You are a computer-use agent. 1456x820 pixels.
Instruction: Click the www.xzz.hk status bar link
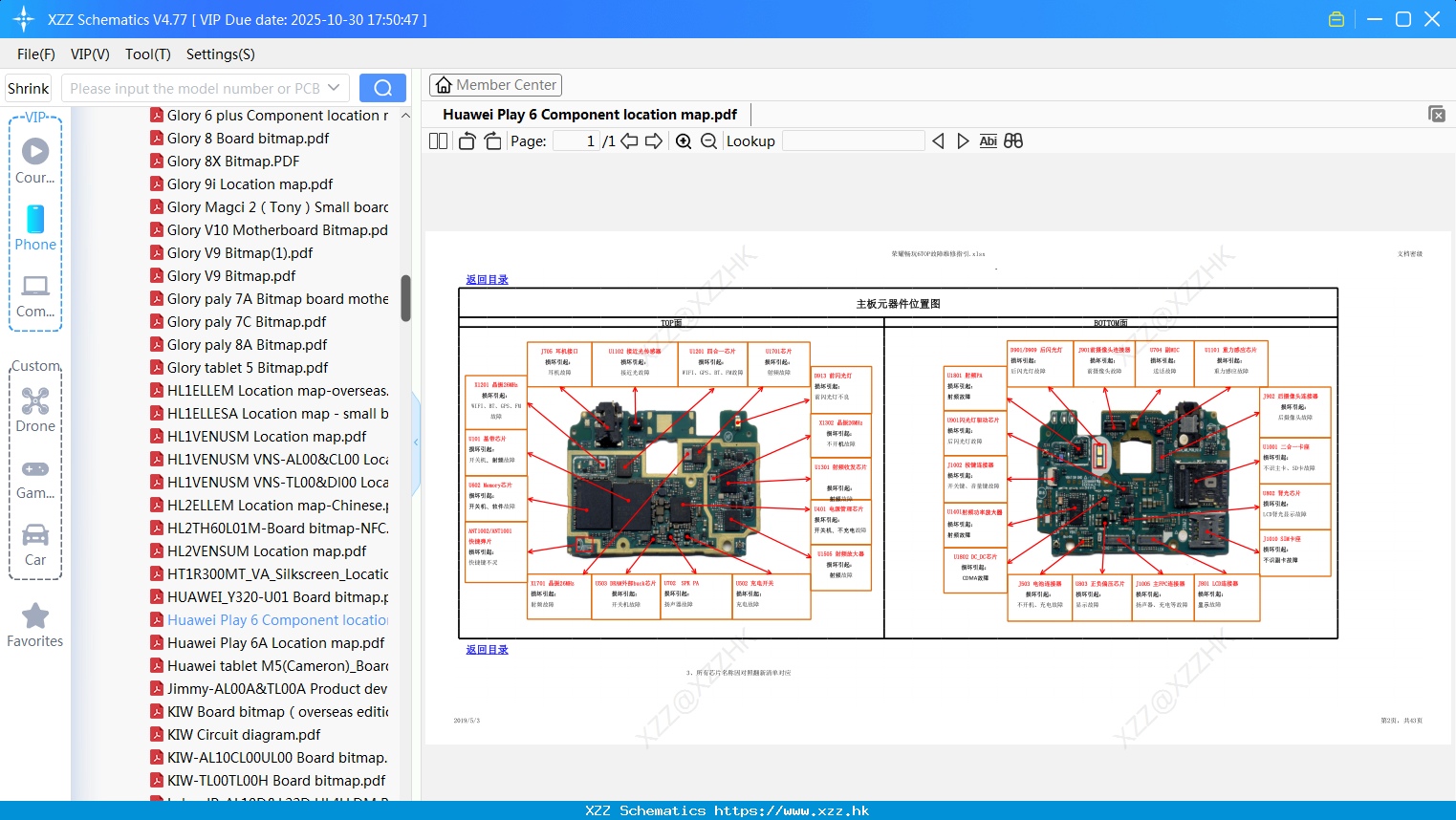coord(792,810)
